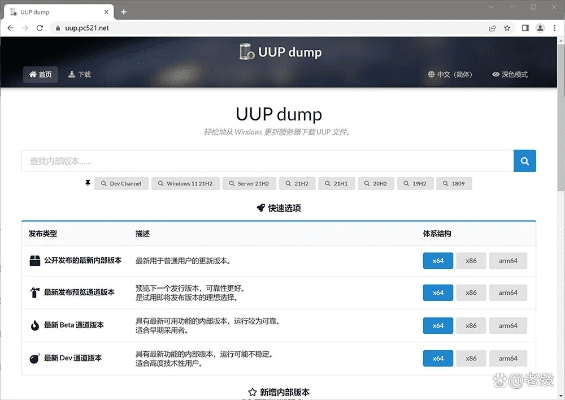Click the flame icon for 最新 Beta 通道版本
Viewport: 565px width, 400px height.
35,325
